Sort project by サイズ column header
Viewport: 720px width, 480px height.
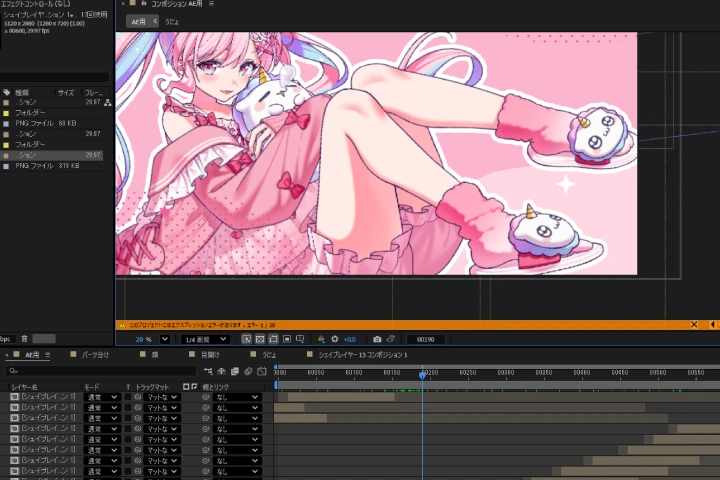(x=66, y=93)
